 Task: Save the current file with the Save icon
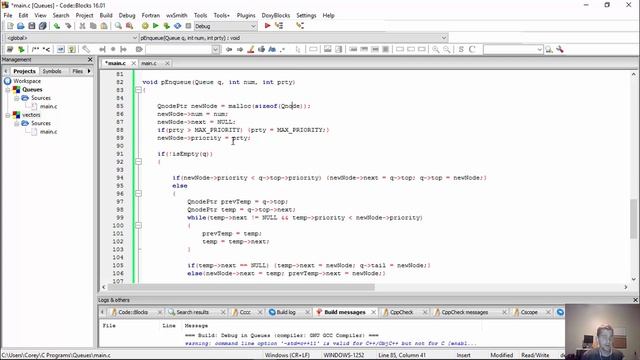point(32,26)
